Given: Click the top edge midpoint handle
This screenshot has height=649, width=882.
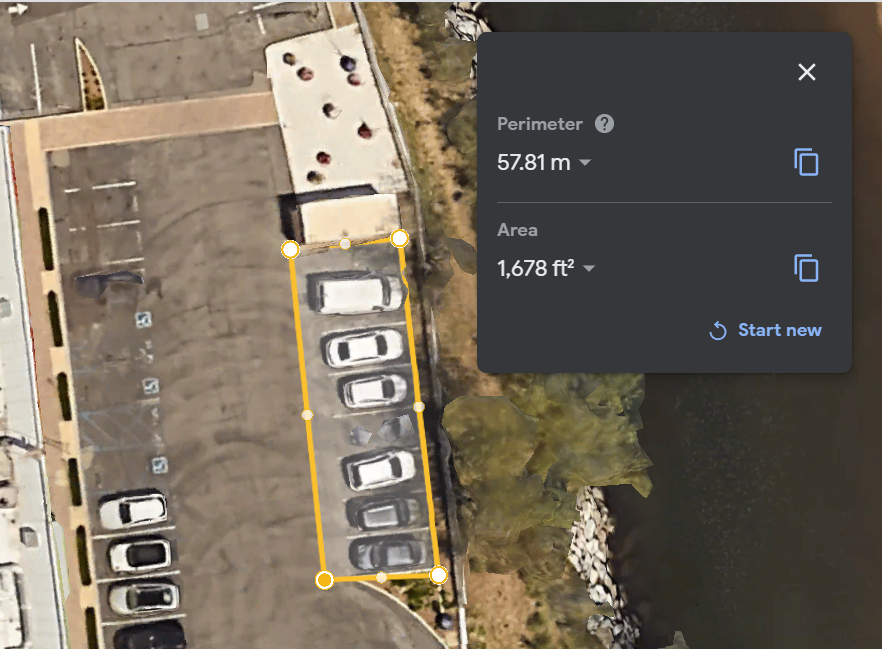Looking at the screenshot, I should [345, 244].
